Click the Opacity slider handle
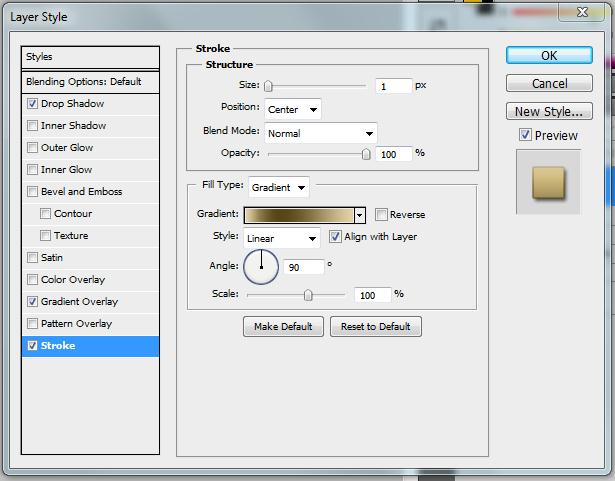 click(x=366, y=154)
